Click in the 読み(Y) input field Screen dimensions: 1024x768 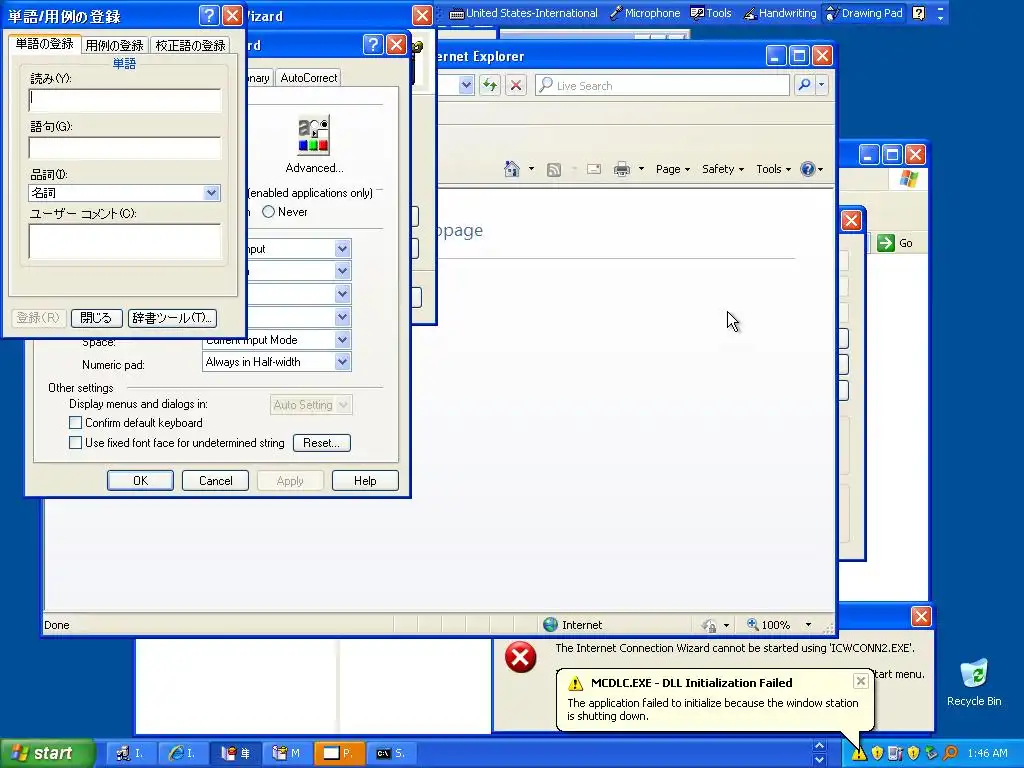point(125,101)
